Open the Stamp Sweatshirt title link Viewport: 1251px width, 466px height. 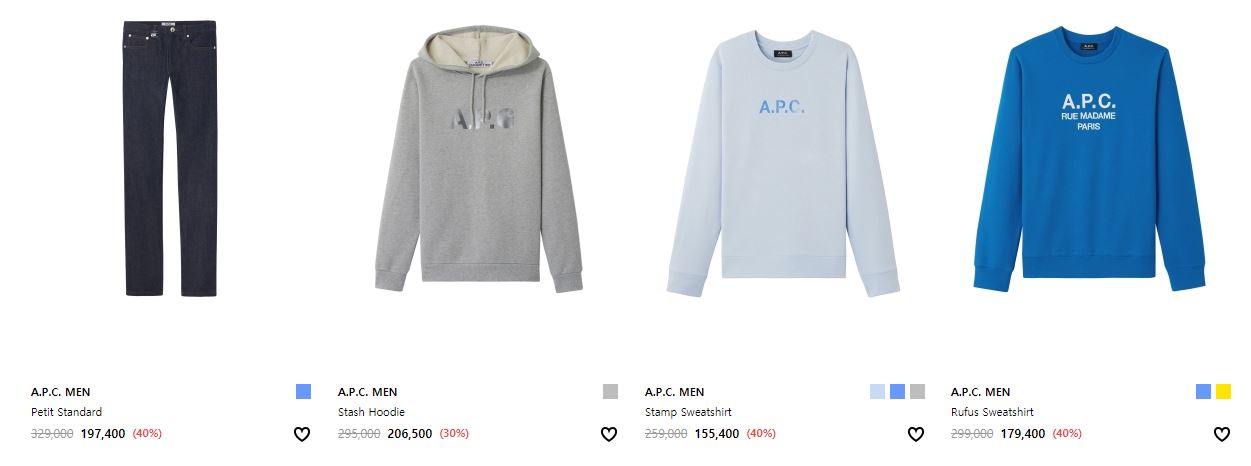tap(688, 412)
